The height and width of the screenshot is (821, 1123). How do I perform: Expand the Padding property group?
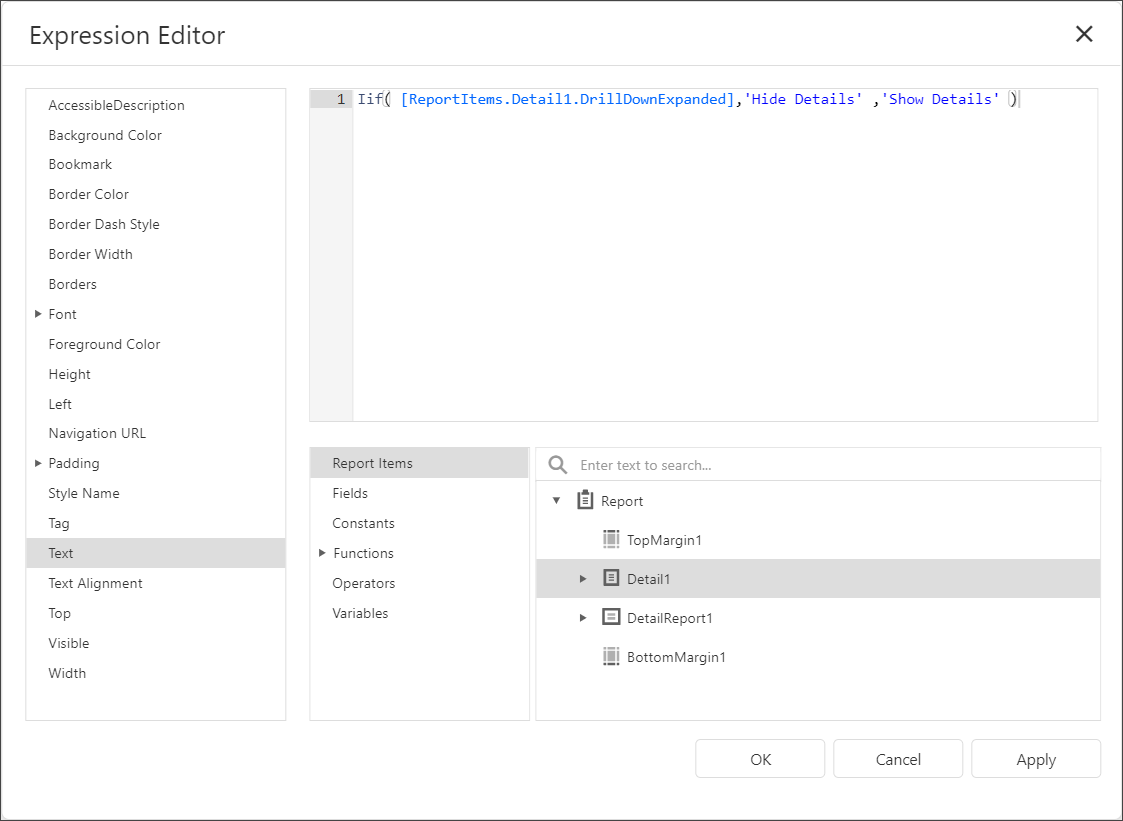(x=38, y=463)
